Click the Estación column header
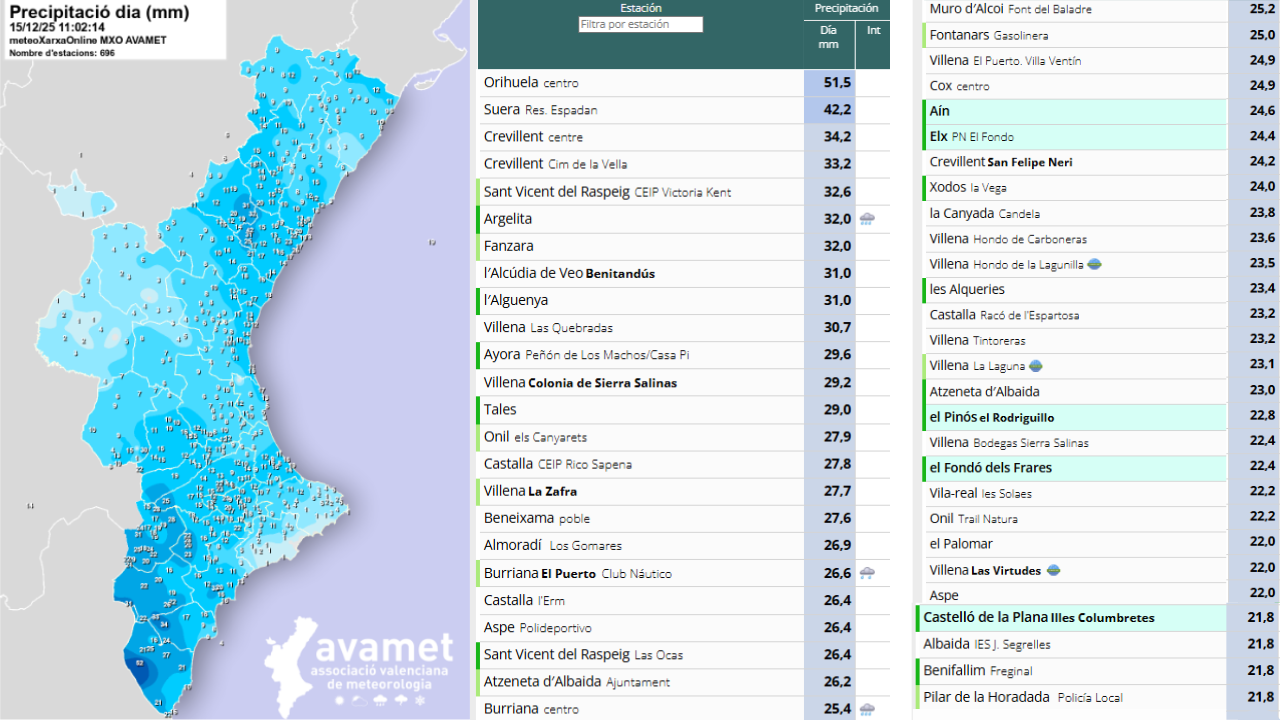 [640, 8]
